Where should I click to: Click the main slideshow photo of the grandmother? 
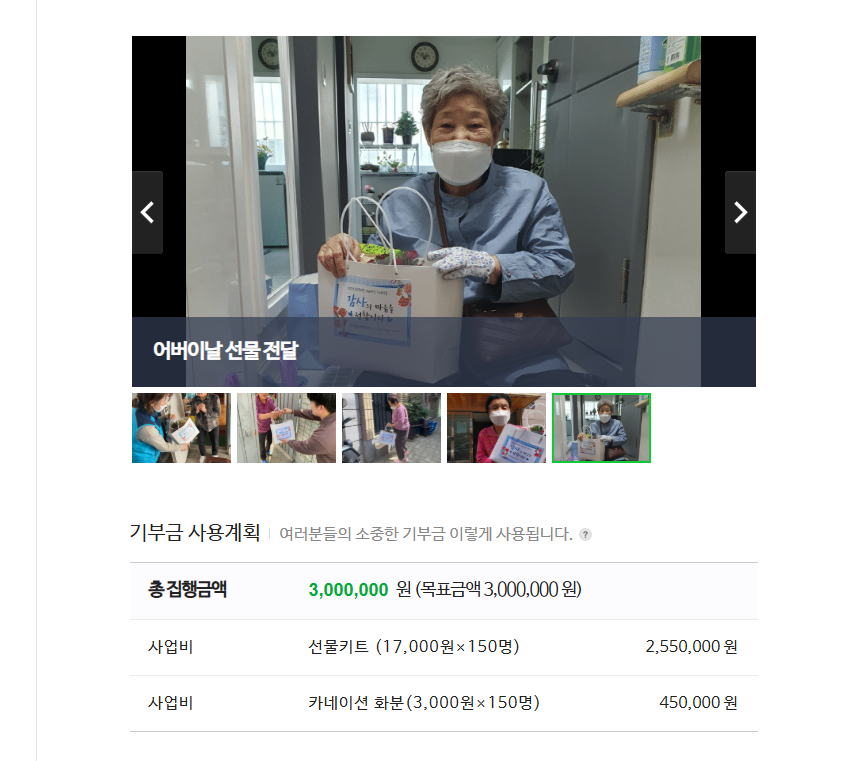pyautogui.click(x=443, y=179)
